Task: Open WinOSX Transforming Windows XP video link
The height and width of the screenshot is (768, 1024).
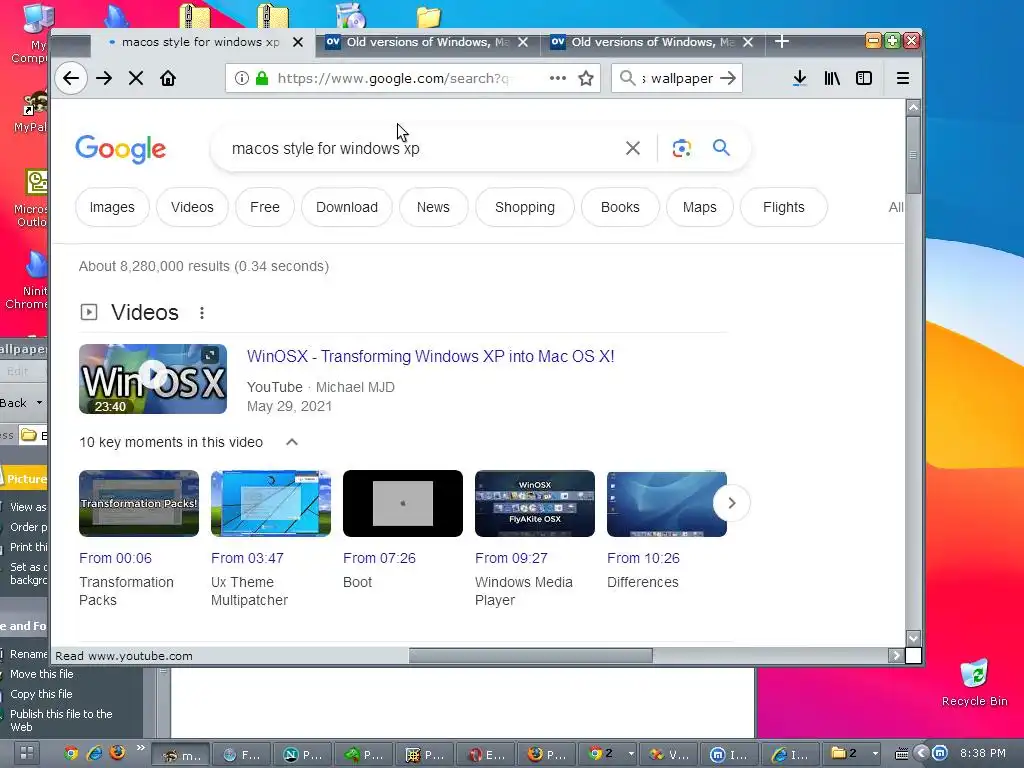Action: point(430,357)
